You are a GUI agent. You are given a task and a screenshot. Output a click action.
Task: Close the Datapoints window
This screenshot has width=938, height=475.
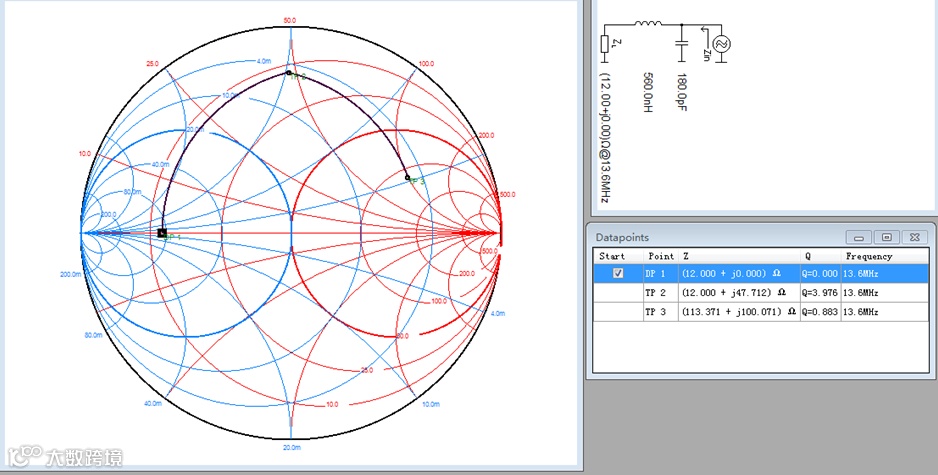click(914, 237)
